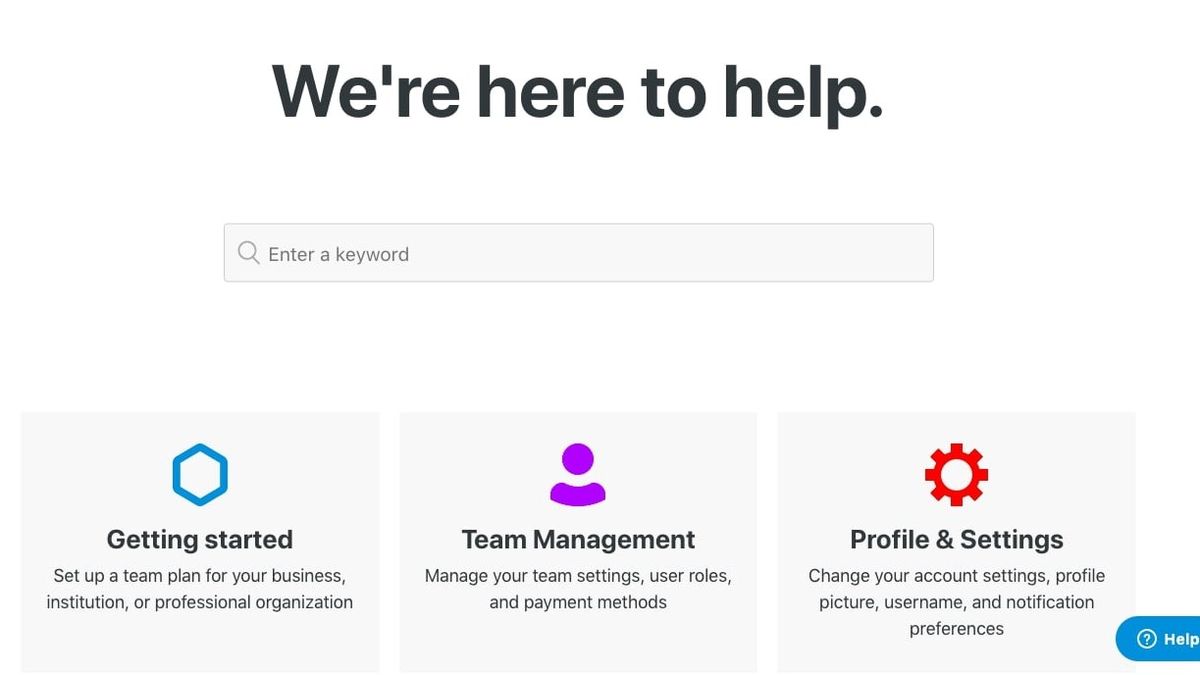Screen dimensions: 1200x675
Task: Click "picture, username, and notification" text line
Action: (x=956, y=602)
